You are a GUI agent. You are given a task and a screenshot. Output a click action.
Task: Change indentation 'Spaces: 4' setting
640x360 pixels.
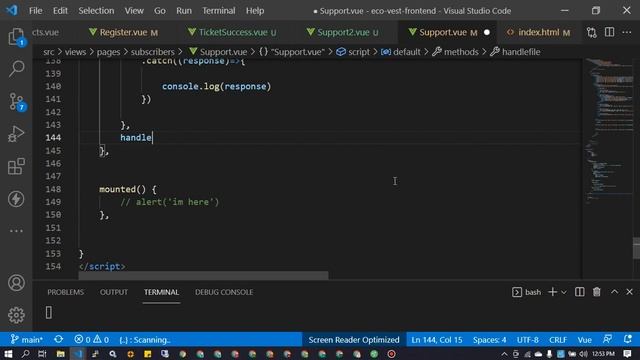click(x=489, y=340)
